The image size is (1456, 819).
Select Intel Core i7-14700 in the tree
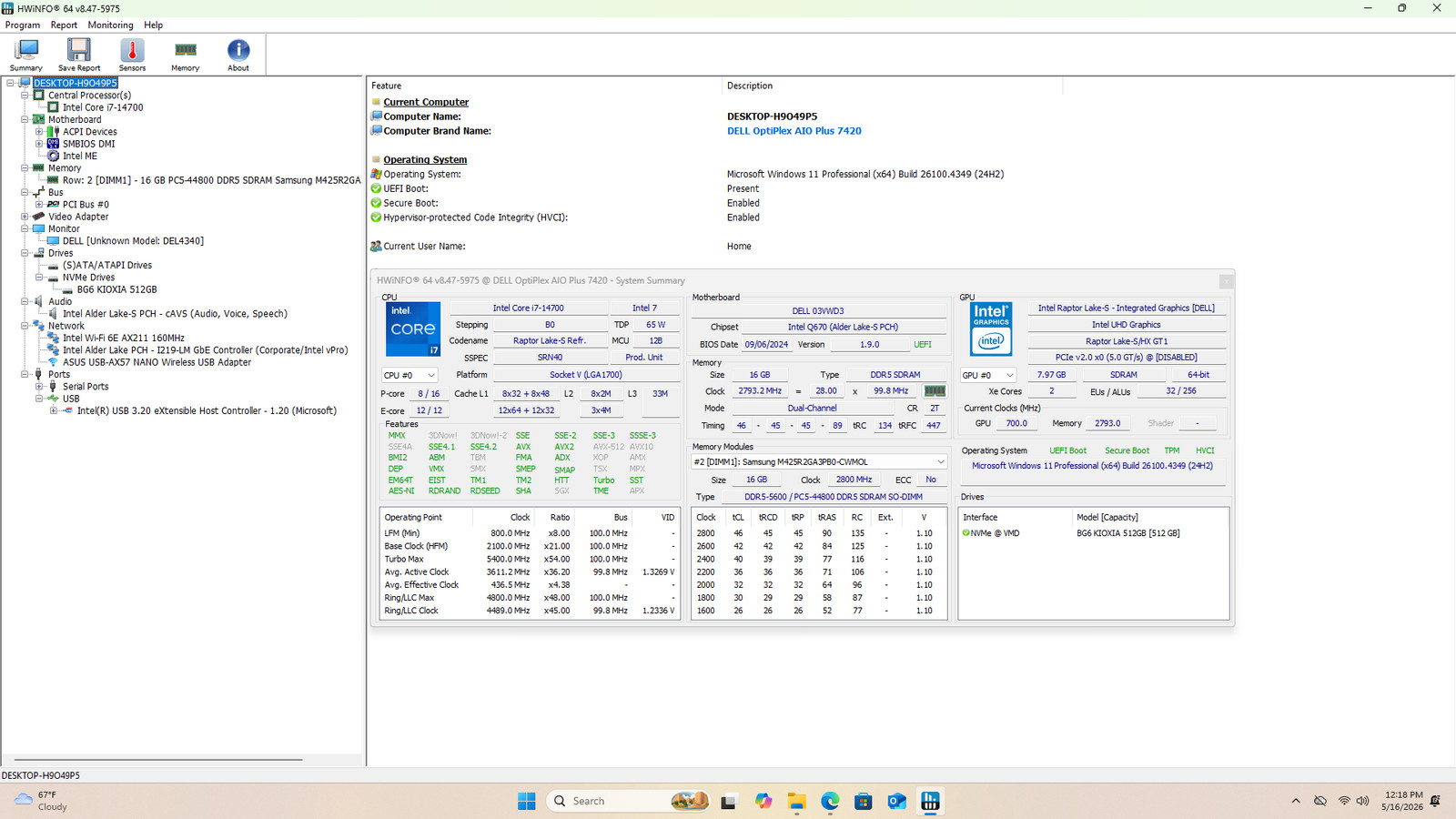pos(103,107)
